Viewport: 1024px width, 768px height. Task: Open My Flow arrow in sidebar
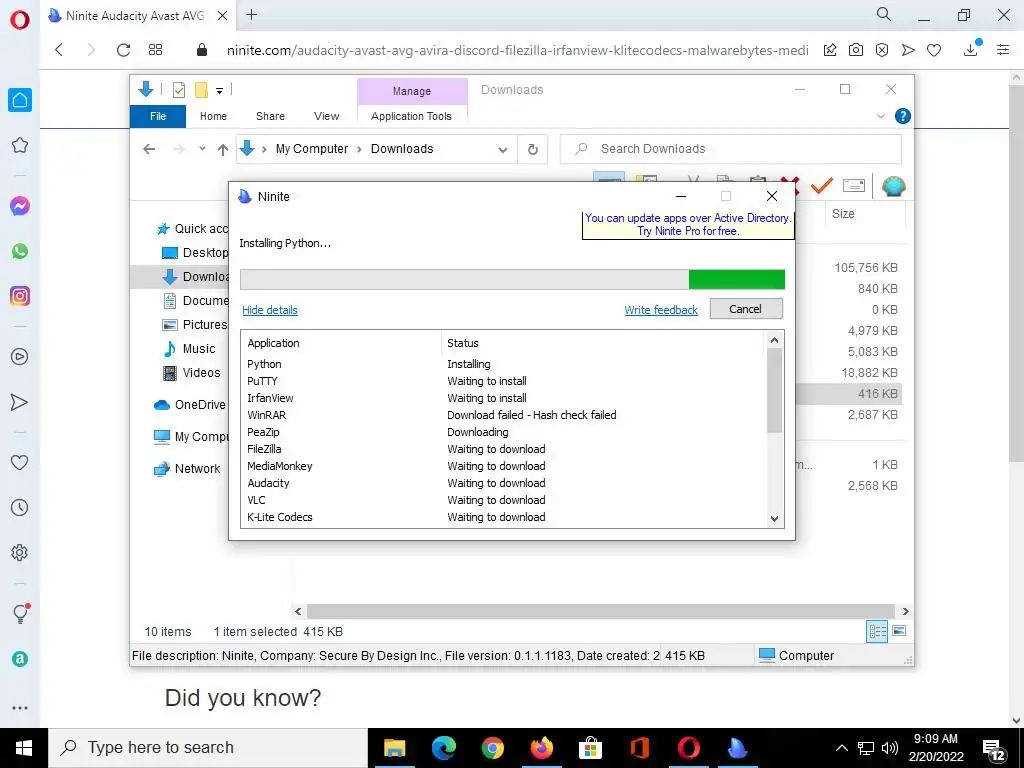click(x=20, y=402)
